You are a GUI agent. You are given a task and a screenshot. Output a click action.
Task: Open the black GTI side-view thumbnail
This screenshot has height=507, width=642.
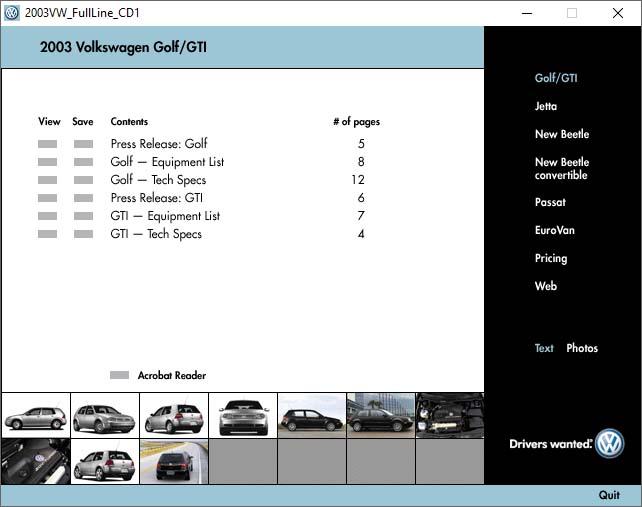[312, 415]
